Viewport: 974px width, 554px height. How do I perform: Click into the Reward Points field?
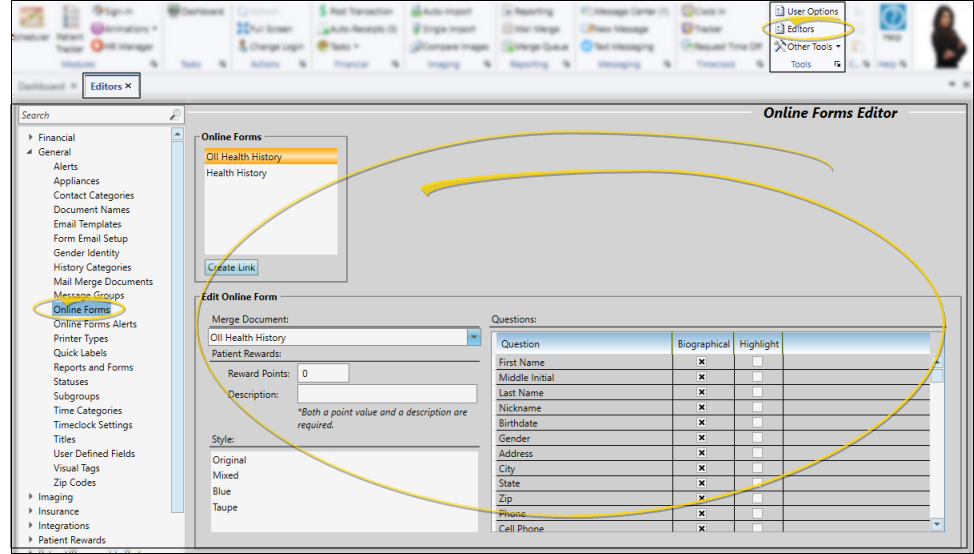[322, 373]
